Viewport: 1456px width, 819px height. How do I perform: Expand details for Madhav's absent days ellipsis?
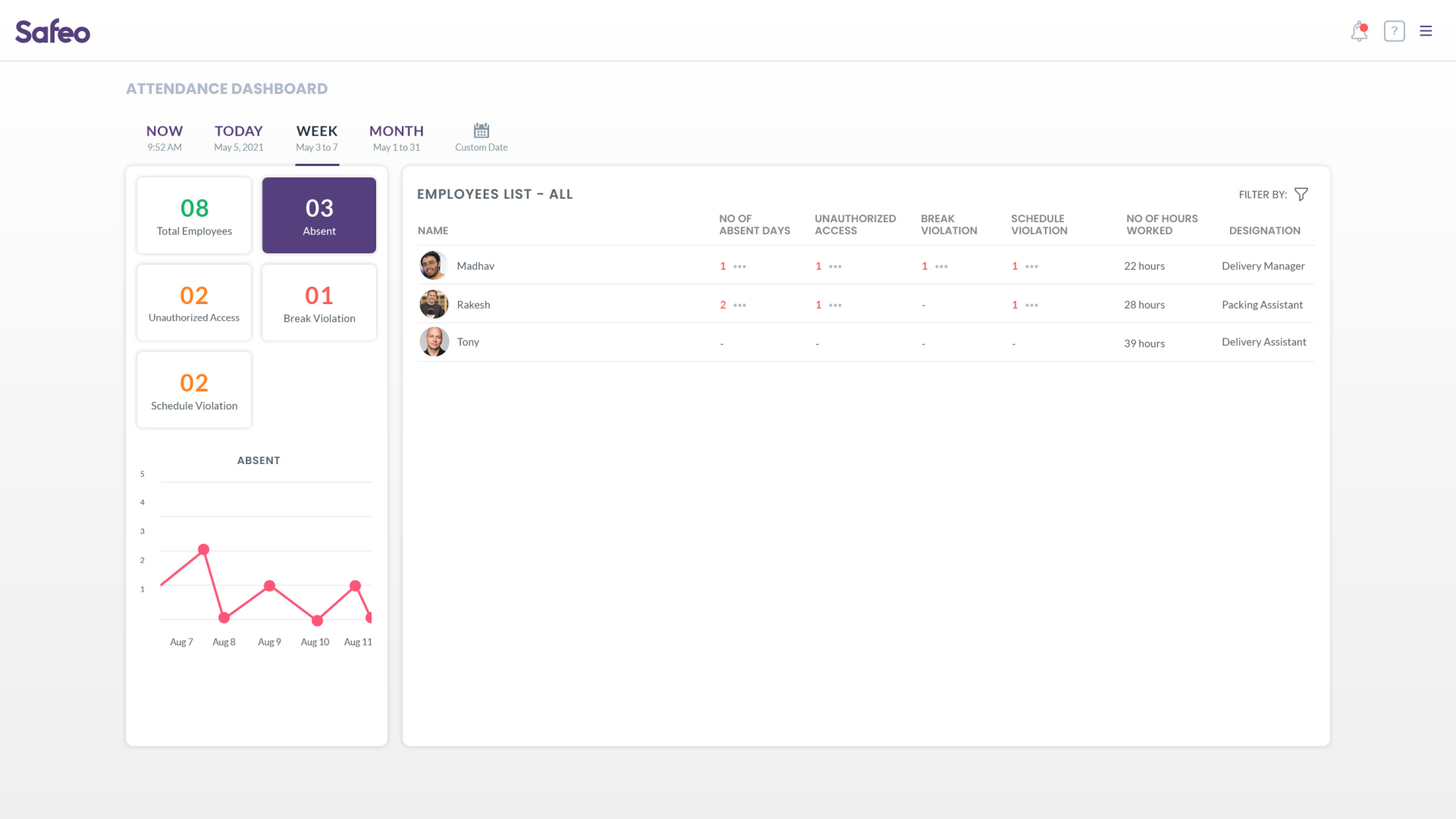pyautogui.click(x=741, y=266)
